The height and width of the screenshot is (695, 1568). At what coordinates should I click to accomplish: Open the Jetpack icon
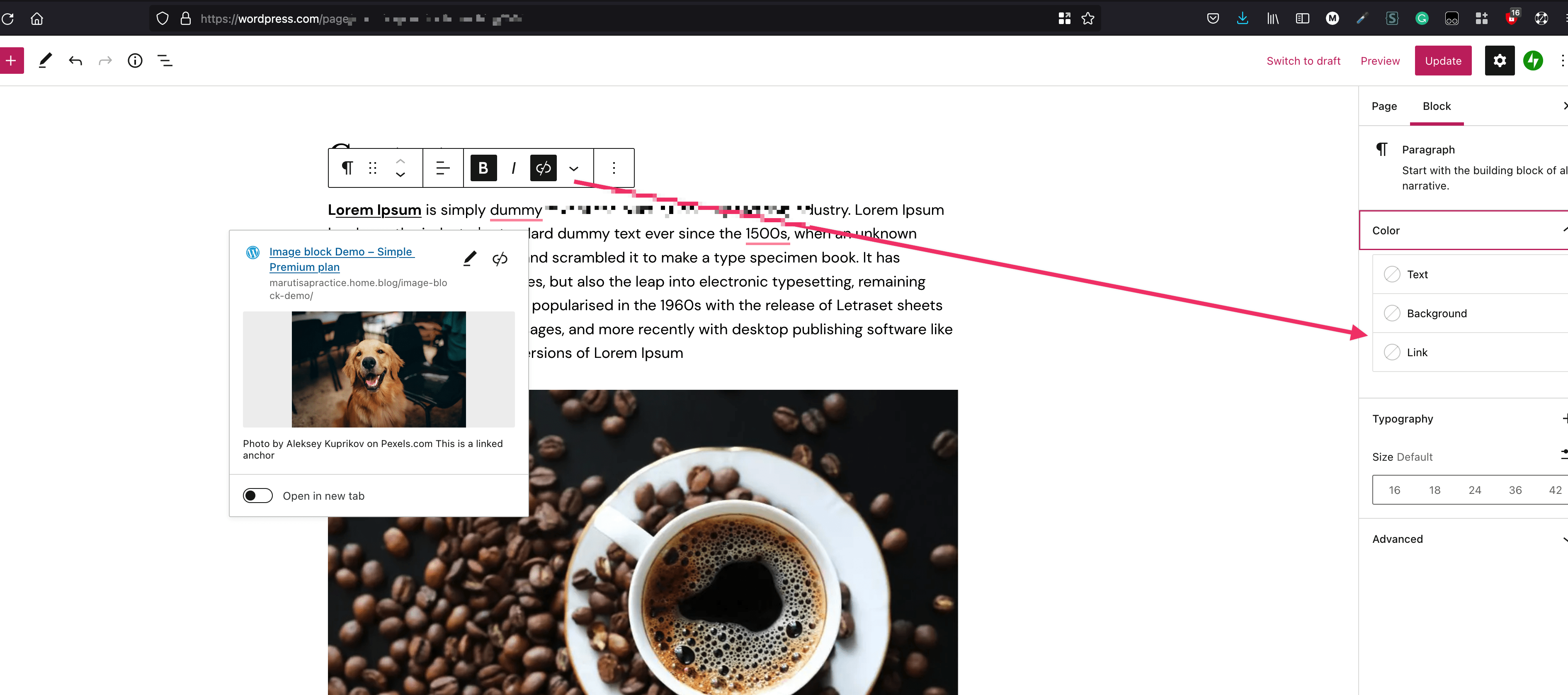point(1533,60)
